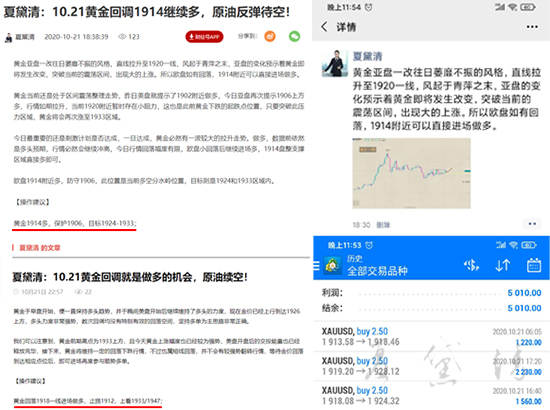Click the headline 10.21黄金回调1914继续多
The width and height of the screenshot is (550, 410).
[147, 12]
